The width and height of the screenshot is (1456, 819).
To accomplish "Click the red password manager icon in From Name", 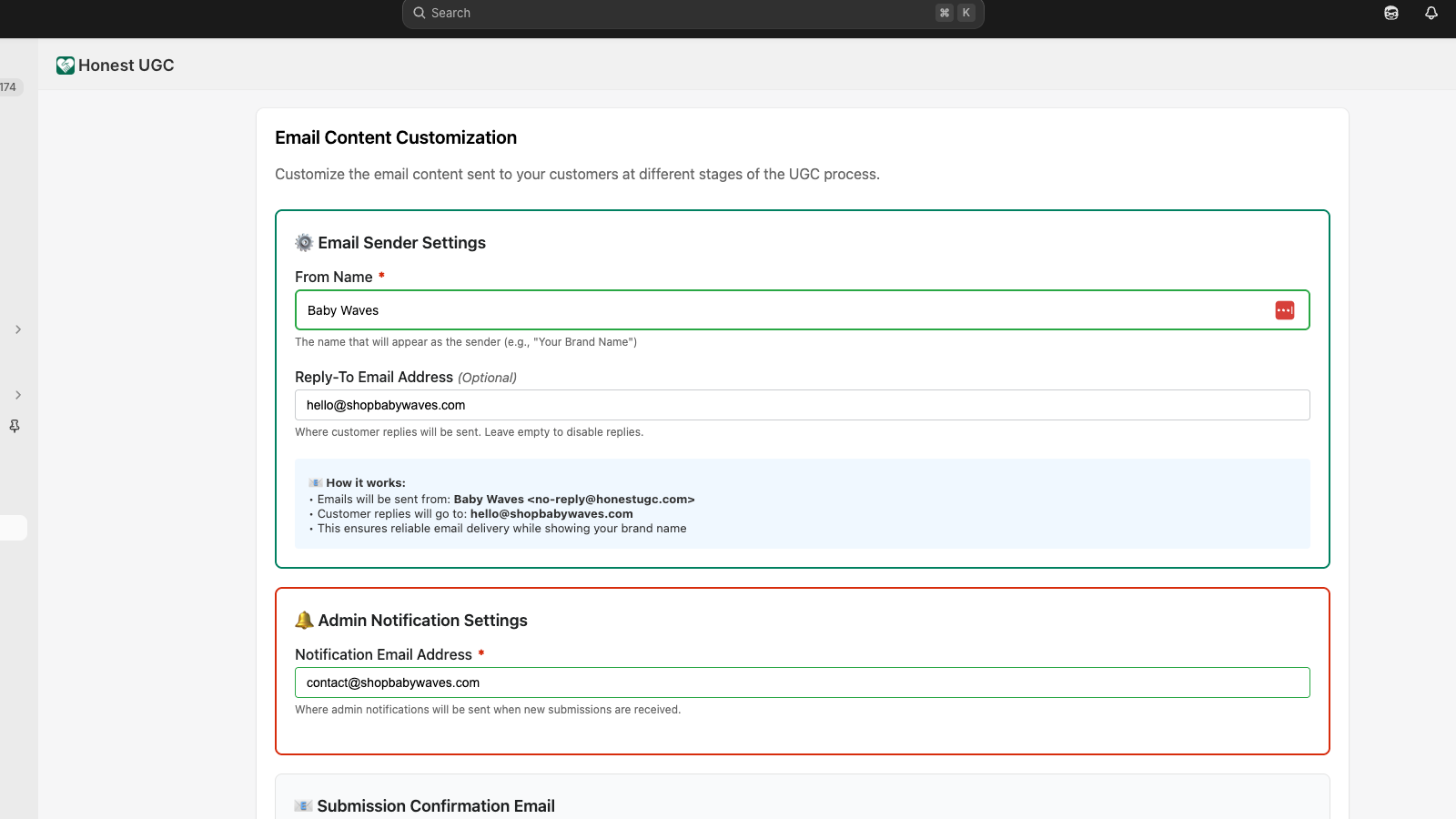I will click(x=1284, y=310).
